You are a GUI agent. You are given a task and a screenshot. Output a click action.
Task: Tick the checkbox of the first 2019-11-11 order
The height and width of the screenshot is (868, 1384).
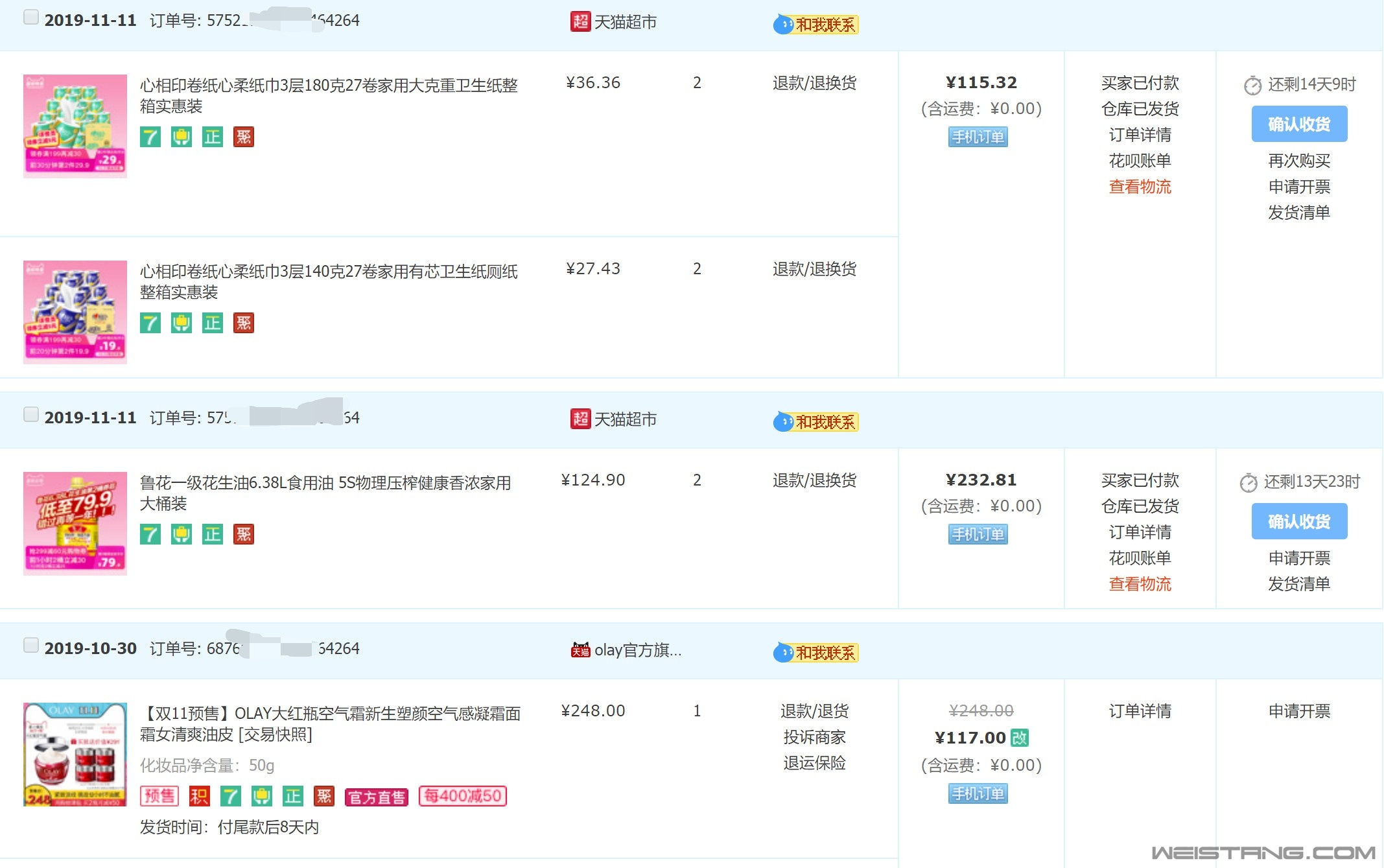tap(30, 17)
